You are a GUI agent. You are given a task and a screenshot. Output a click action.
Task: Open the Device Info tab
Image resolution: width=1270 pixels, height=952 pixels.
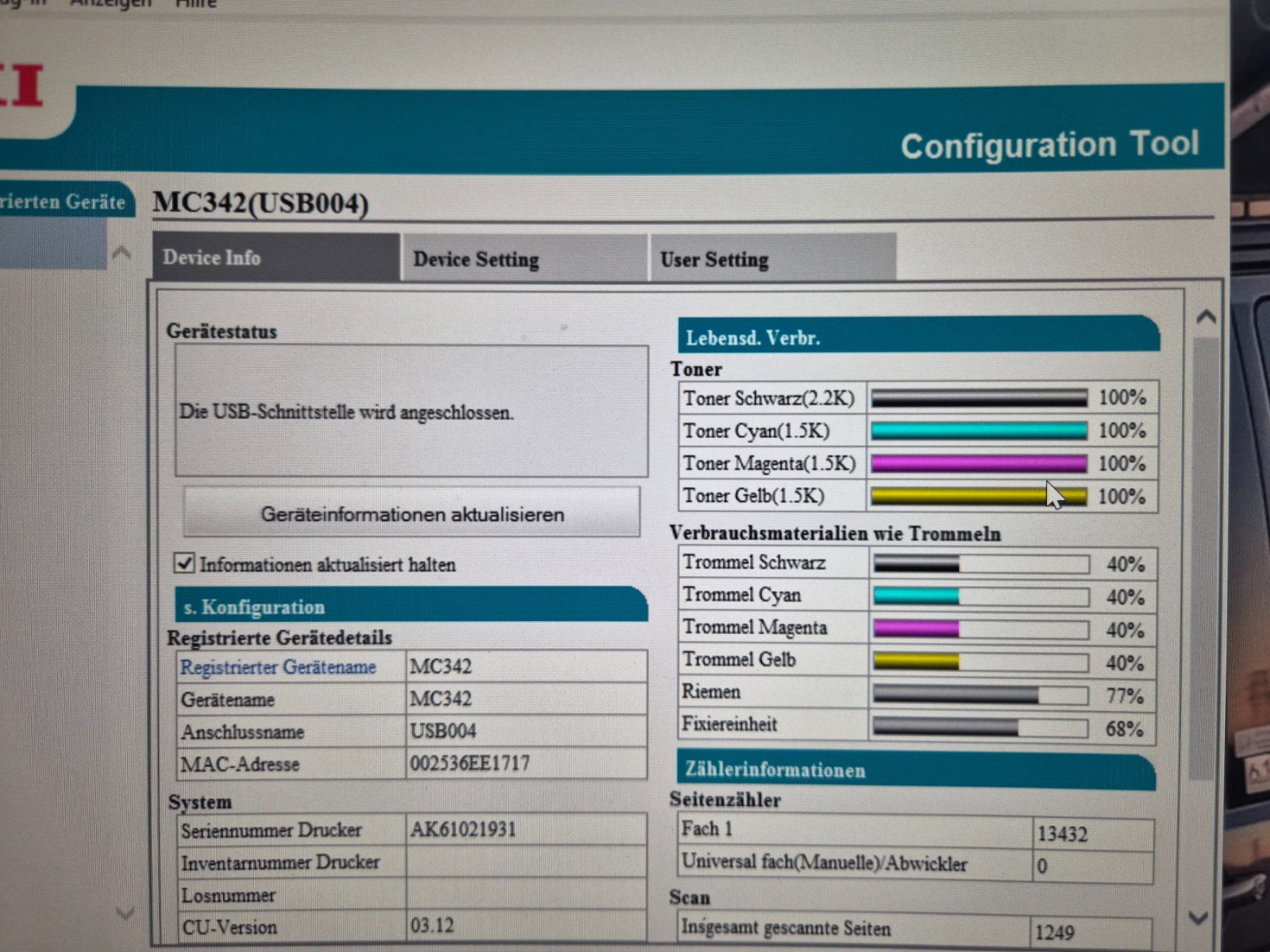tap(276, 257)
